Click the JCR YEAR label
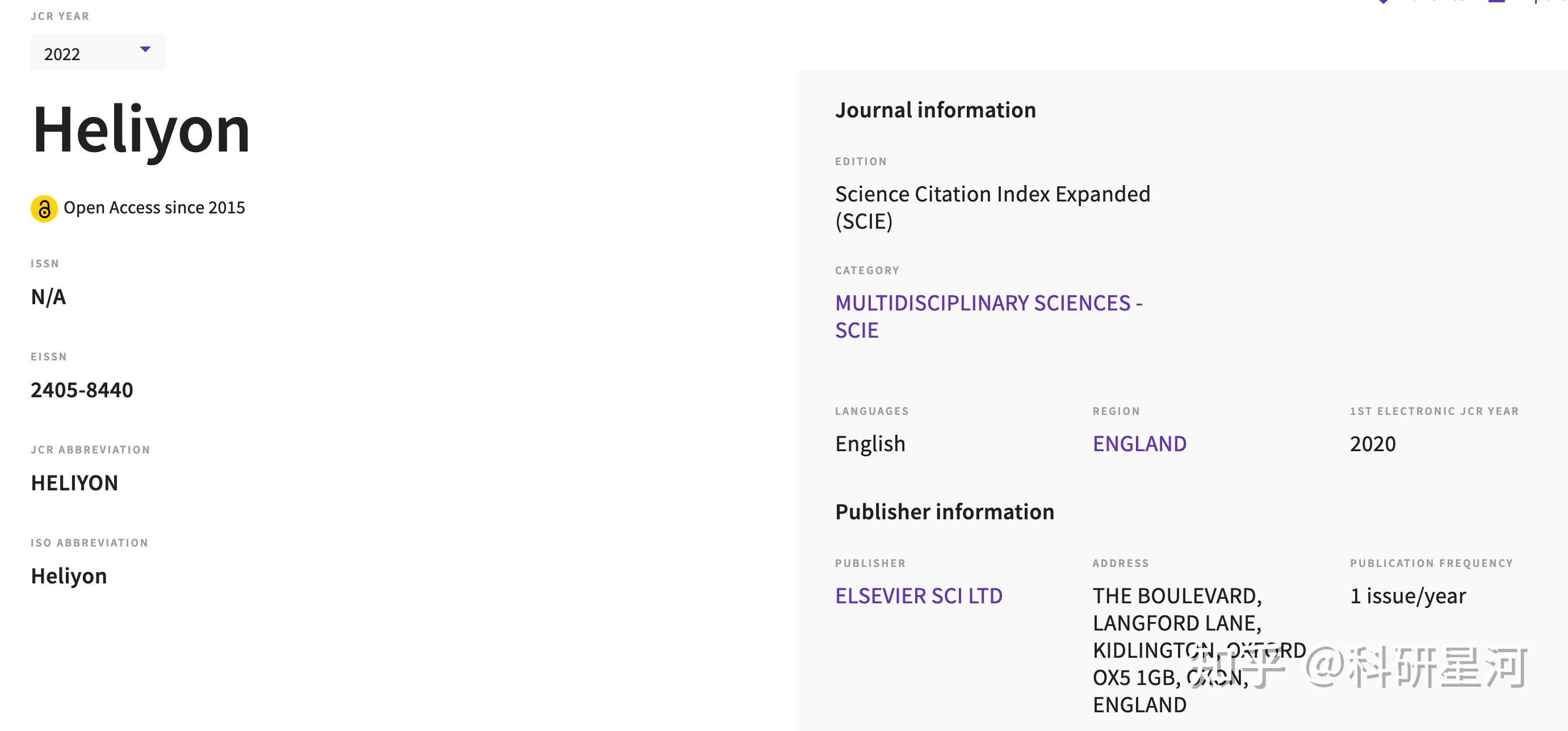The width and height of the screenshot is (1568, 731). tap(60, 16)
